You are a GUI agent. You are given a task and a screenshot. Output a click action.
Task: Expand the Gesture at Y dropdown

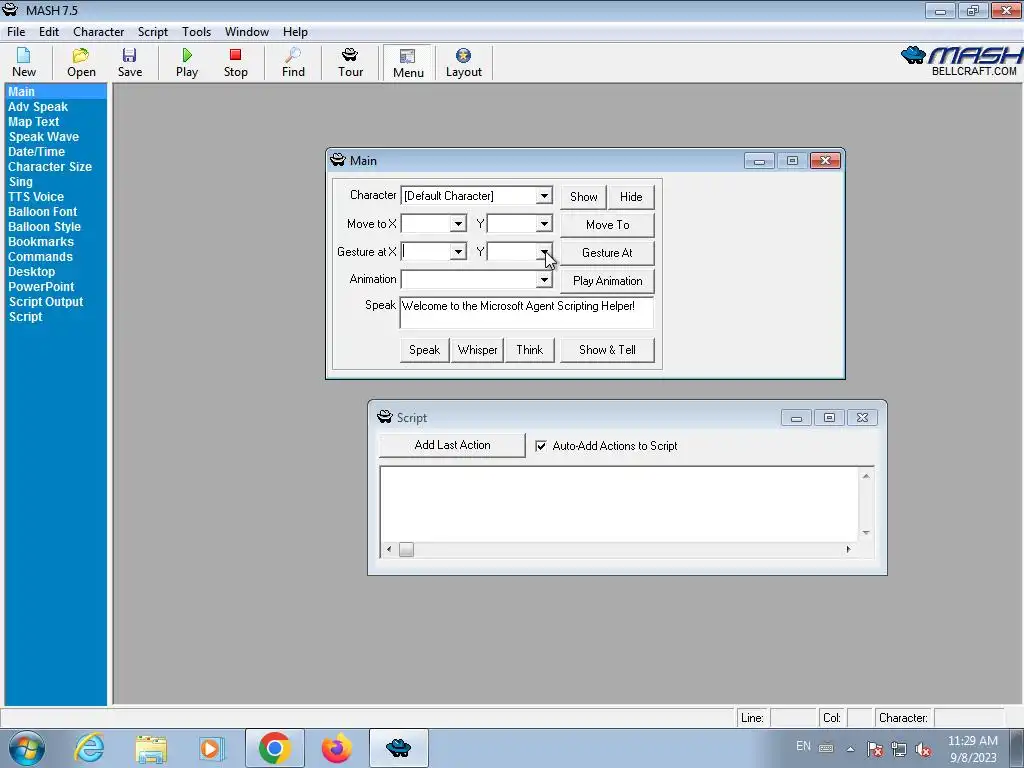pyautogui.click(x=544, y=251)
